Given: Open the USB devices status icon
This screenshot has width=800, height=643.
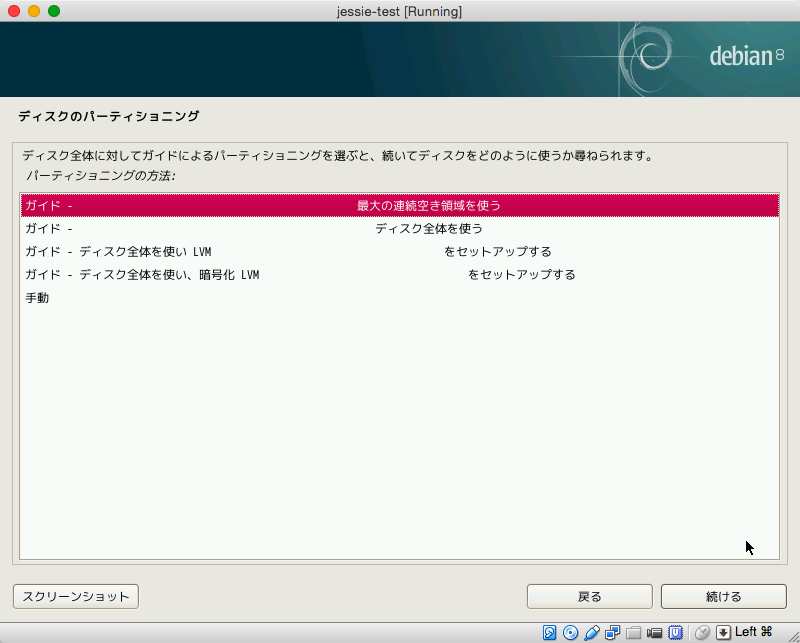Looking at the screenshot, I should point(592,632).
